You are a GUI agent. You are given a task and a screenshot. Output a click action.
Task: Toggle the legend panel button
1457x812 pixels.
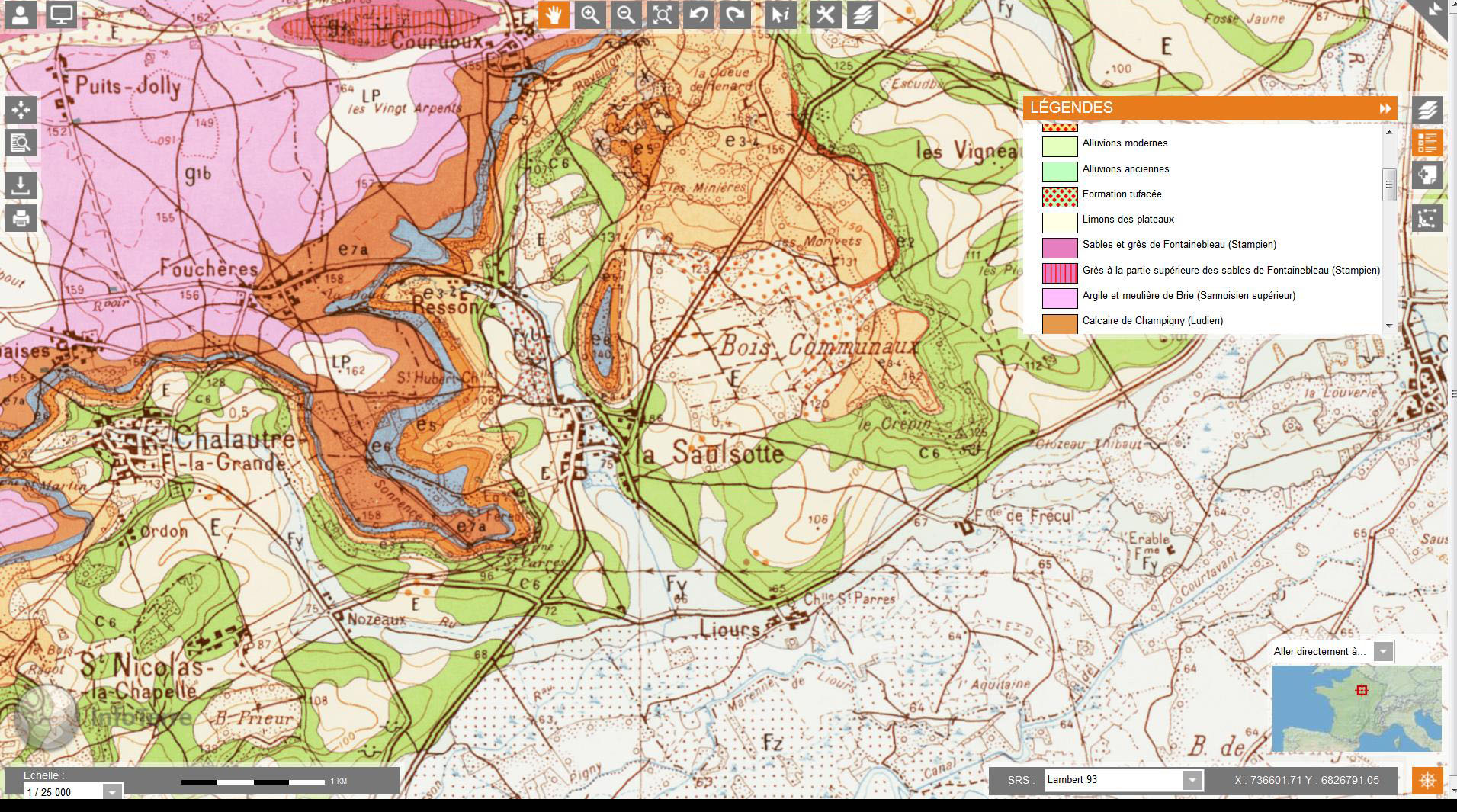pos(1427,143)
